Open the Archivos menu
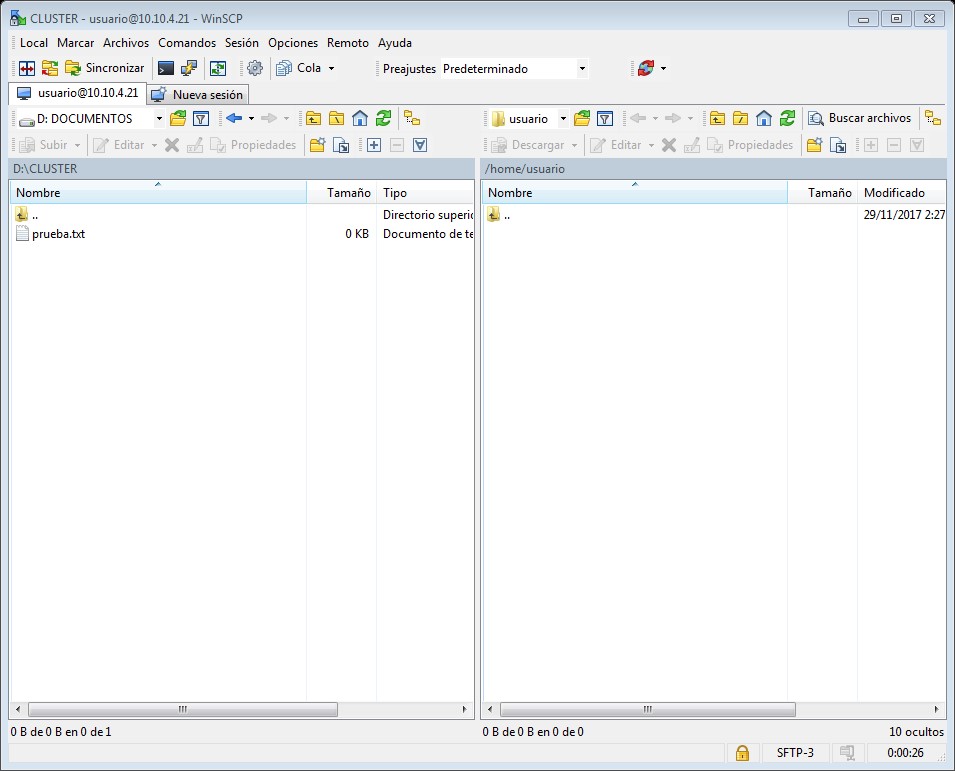 point(125,43)
